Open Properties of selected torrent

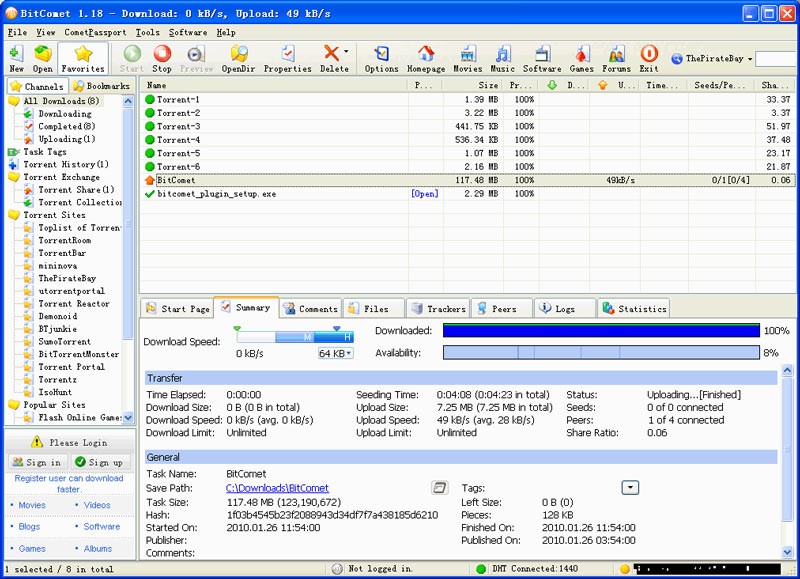pos(288,58)
